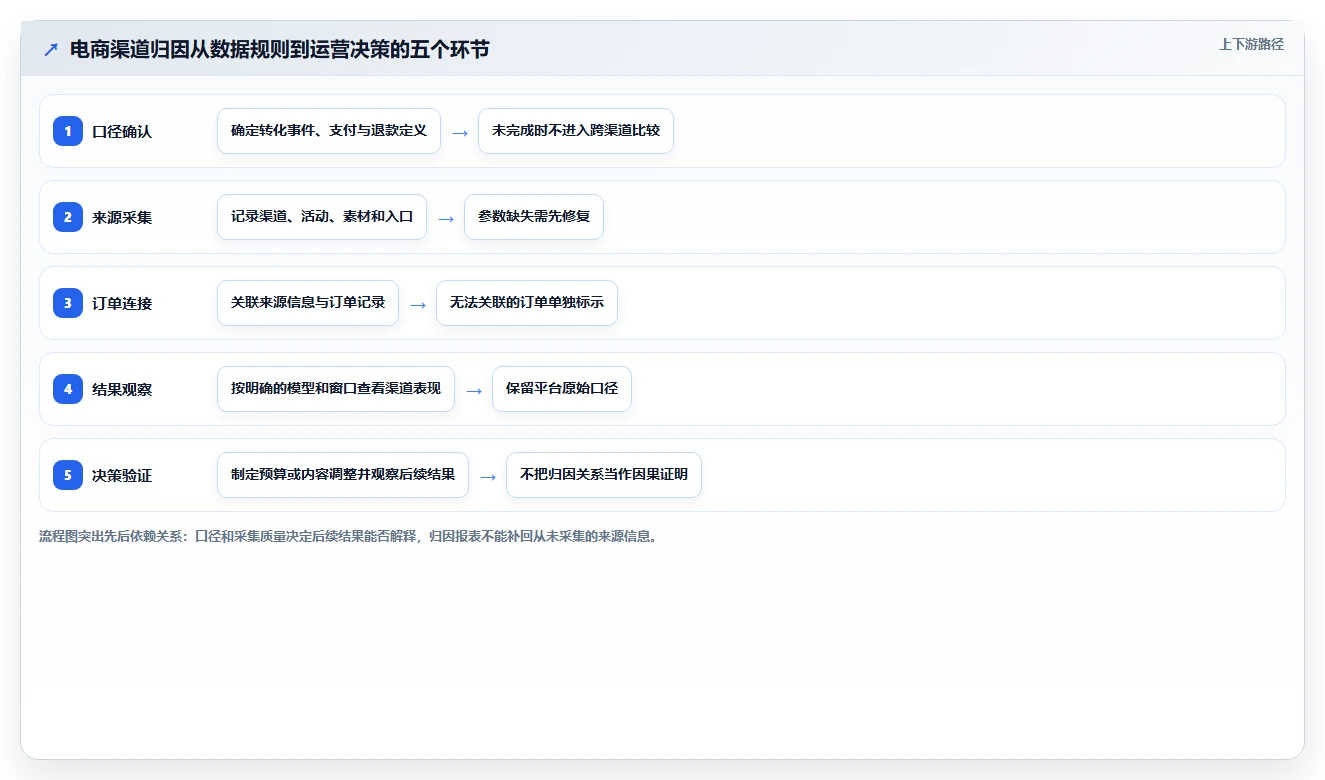This screenshot has height=780, width=1325.
Task: Select the 订单连接 step label
Action: click(122, 303)
